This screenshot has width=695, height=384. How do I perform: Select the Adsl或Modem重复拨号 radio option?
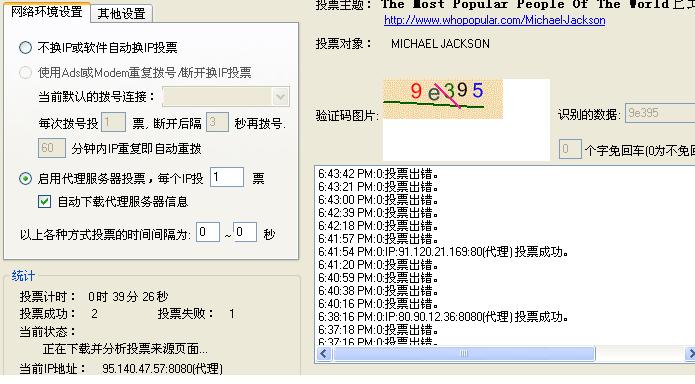[x=26, y=72]
